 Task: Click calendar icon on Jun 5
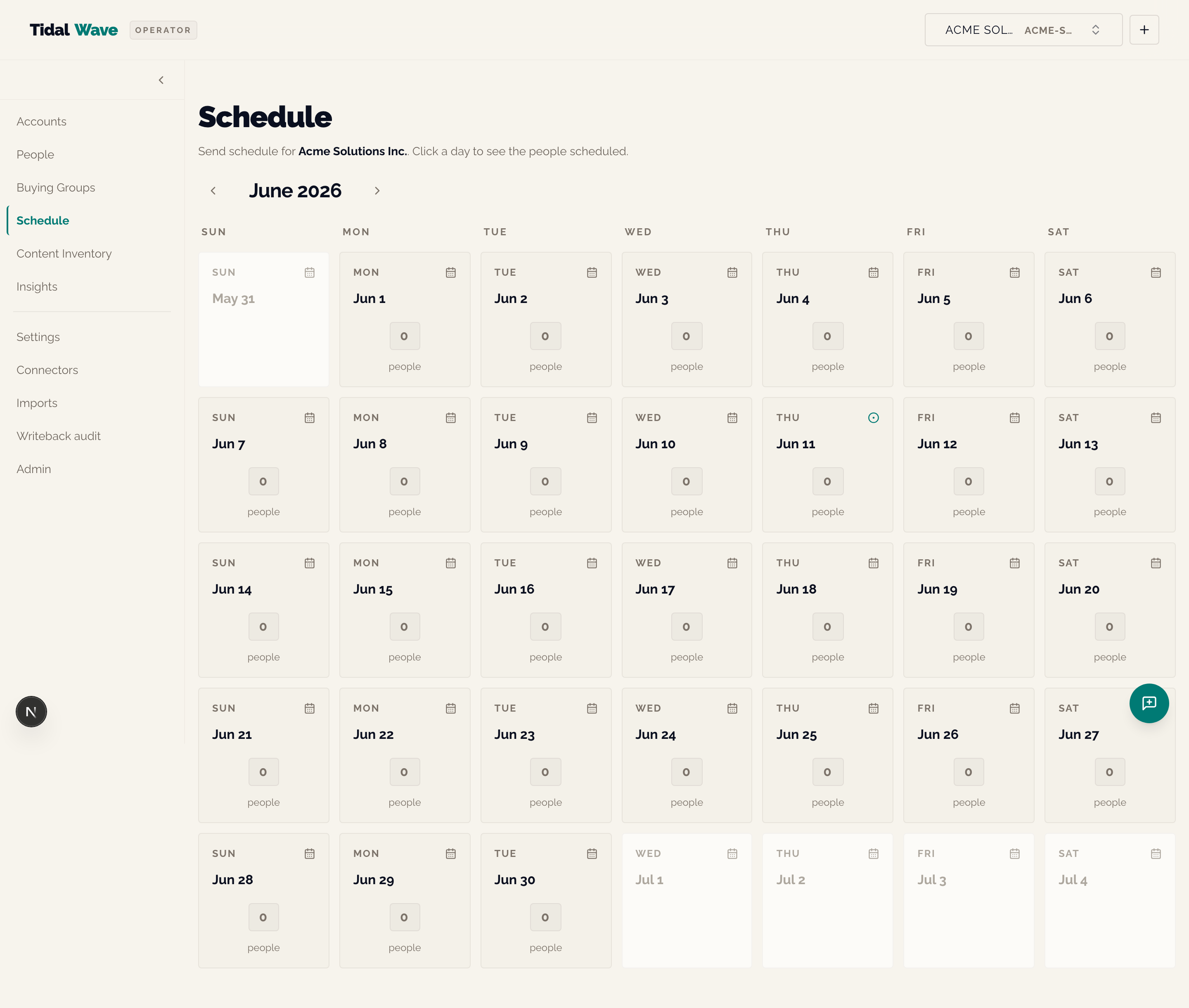(1015, 272)
